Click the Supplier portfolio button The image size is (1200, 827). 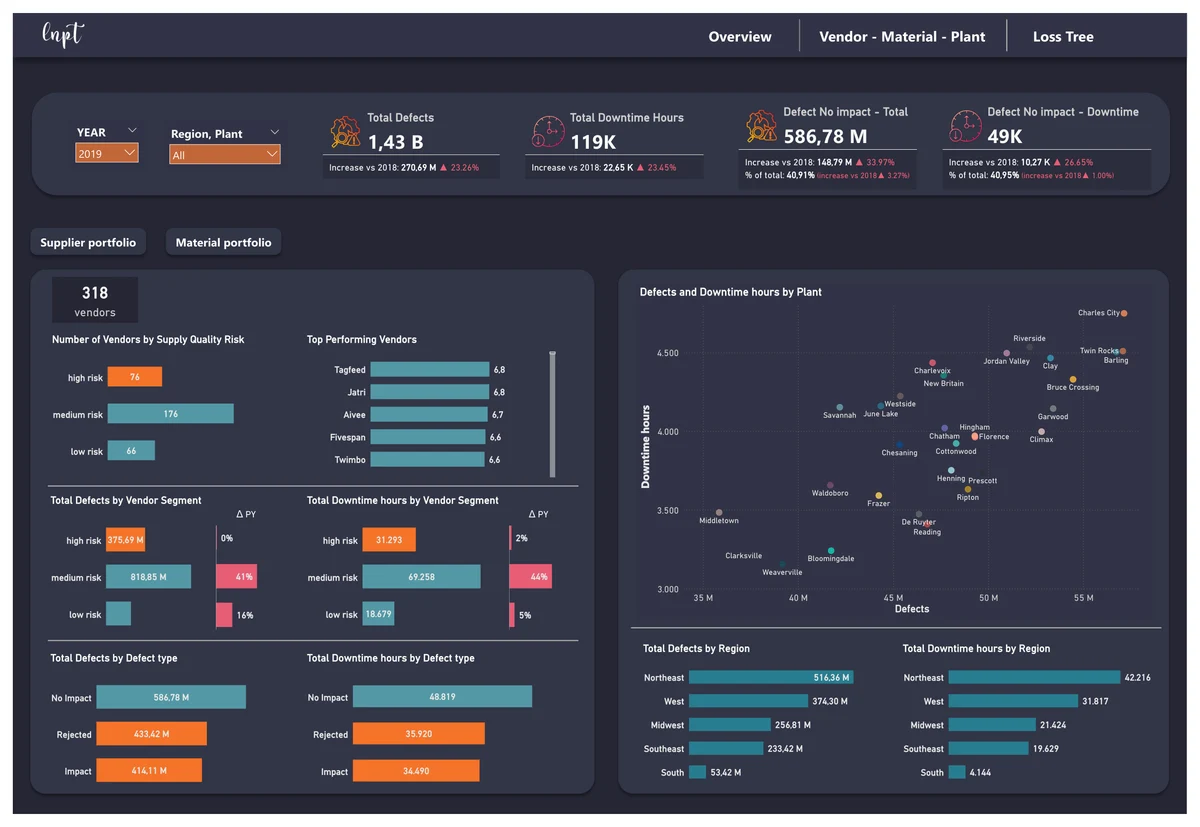pos(88,242)
